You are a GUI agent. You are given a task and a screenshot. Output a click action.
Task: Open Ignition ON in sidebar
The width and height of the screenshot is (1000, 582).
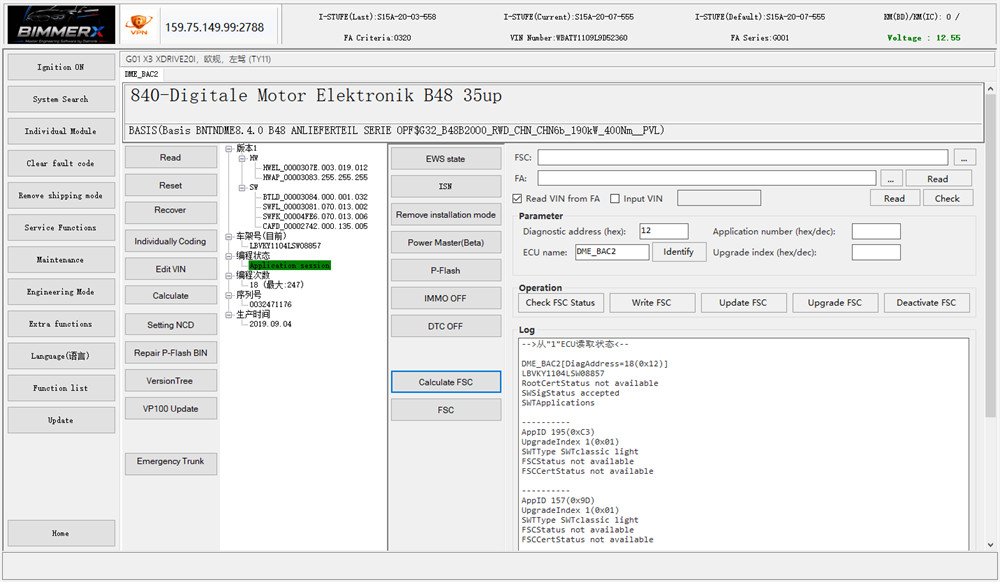click(61, 67)
